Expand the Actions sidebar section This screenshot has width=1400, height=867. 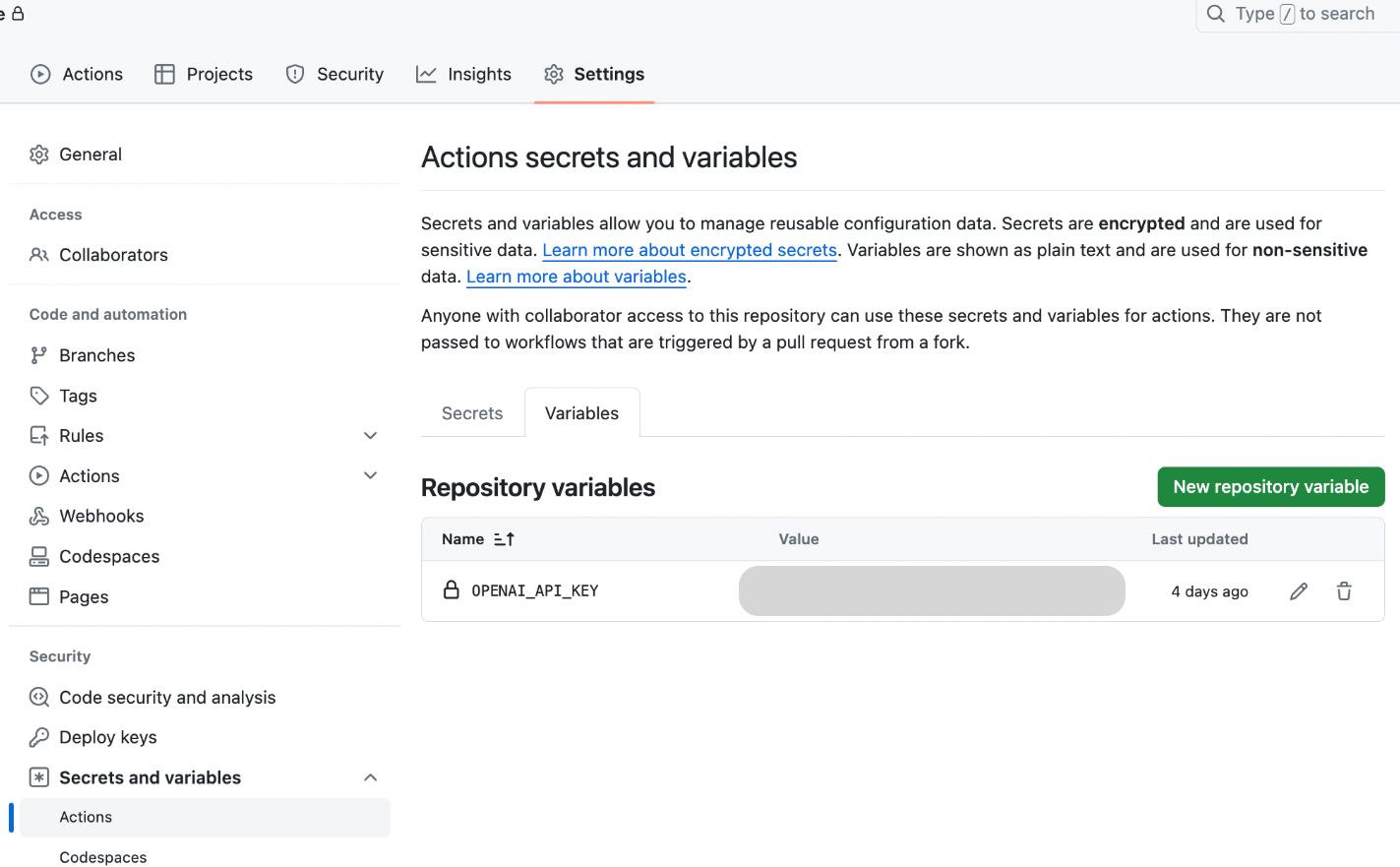coord(371,475)
